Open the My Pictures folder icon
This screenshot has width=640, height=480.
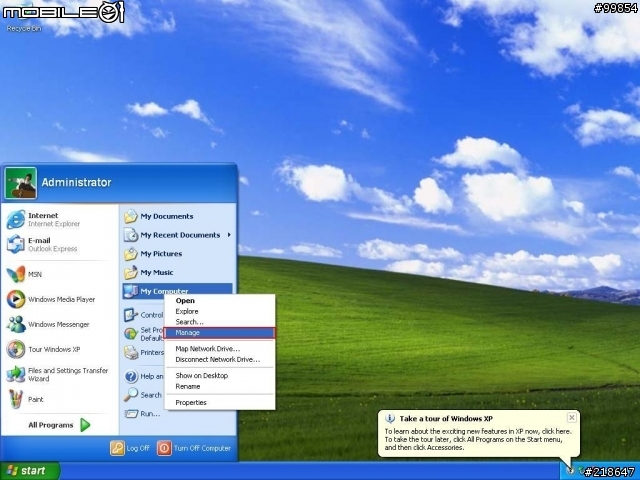131,253
